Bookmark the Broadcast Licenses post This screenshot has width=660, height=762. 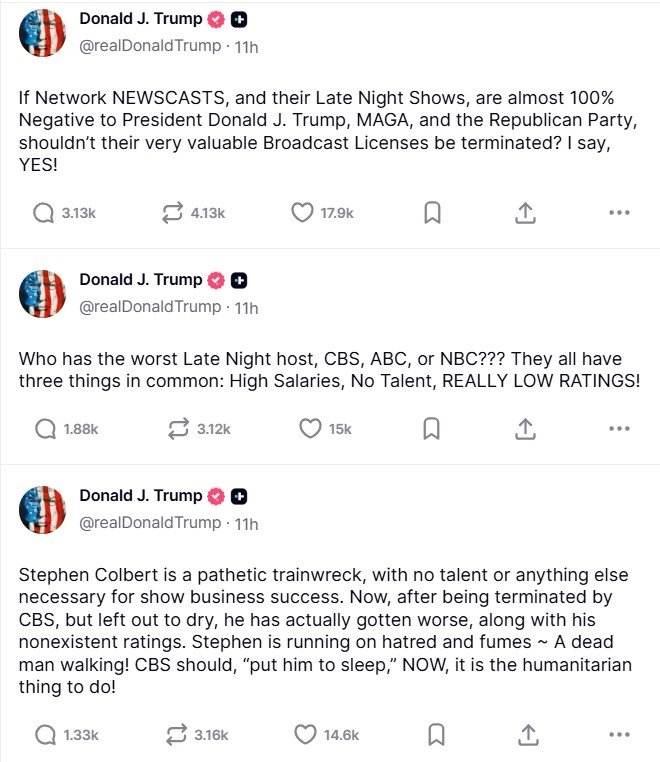pos(432,212)
